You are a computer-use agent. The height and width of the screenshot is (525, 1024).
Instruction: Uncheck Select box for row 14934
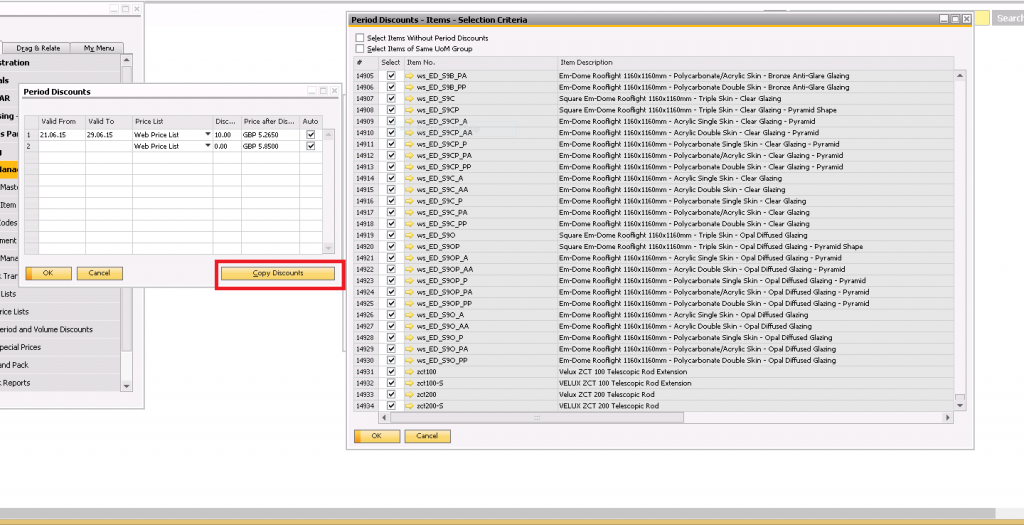391,406
